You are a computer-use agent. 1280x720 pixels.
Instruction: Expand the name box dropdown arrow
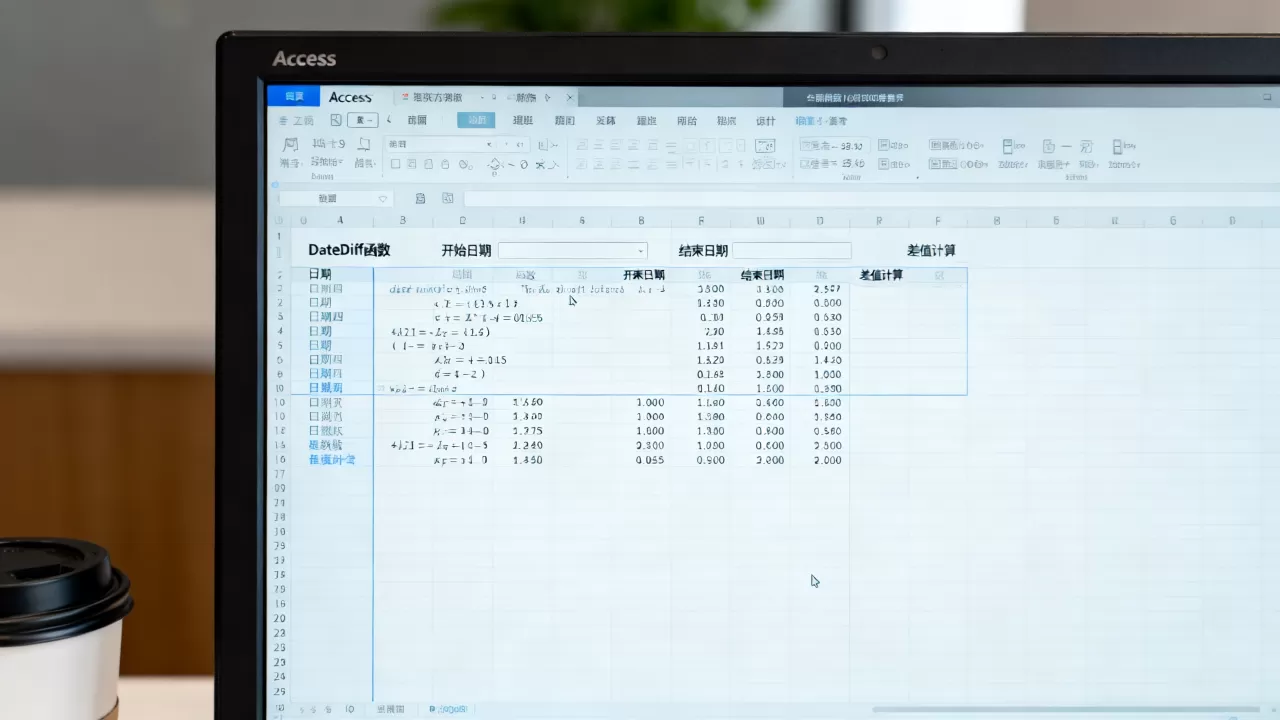tap(382, 199)
